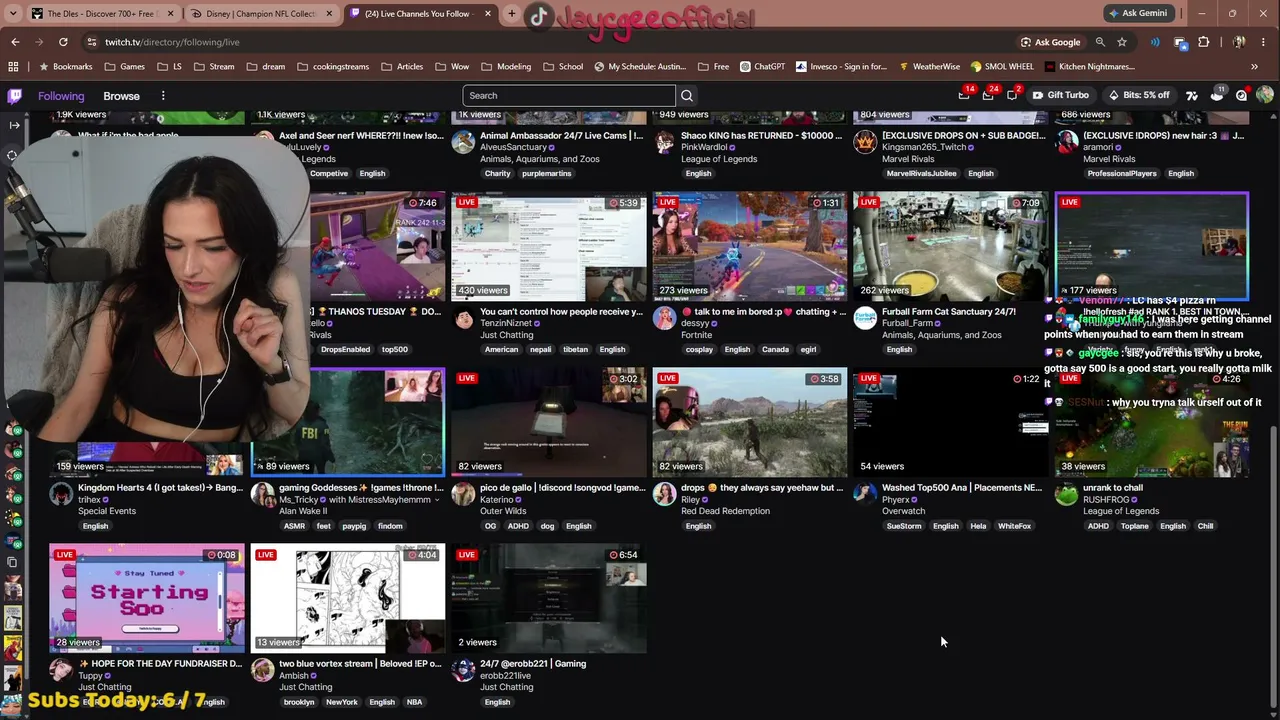Go to the Twitch home logo
The height and width of the screenshot is (720, 1280).
(14, 96)
